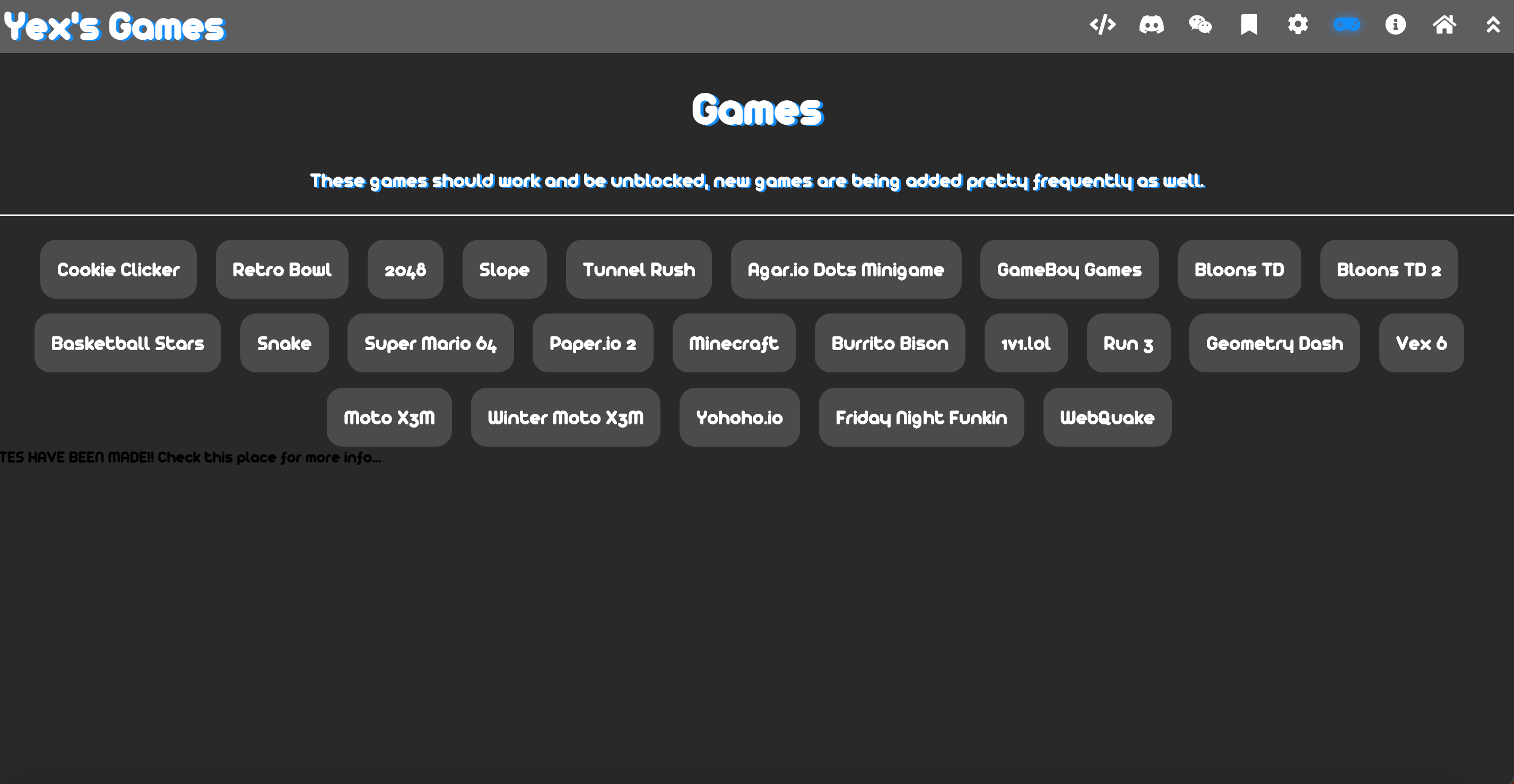Start the Tunnel Rush game
1514x784 pixels.
[638, 270]
